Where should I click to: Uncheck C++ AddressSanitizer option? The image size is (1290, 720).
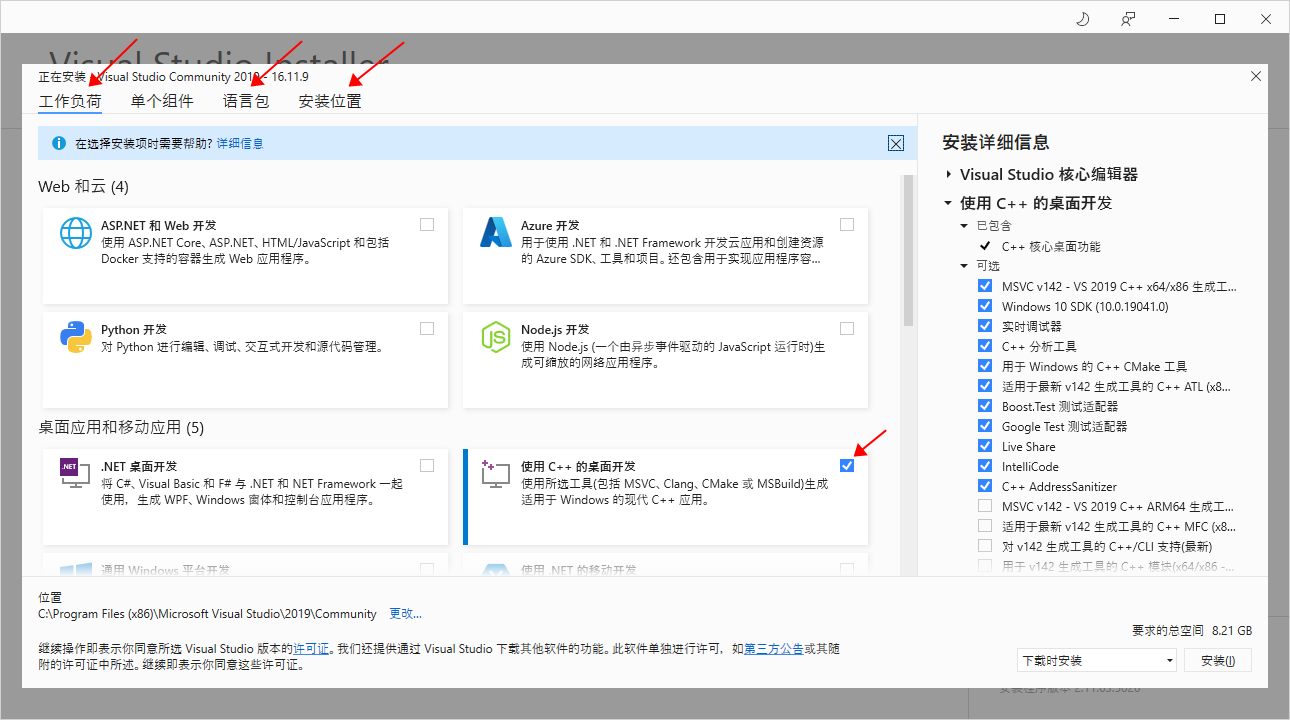985,486
